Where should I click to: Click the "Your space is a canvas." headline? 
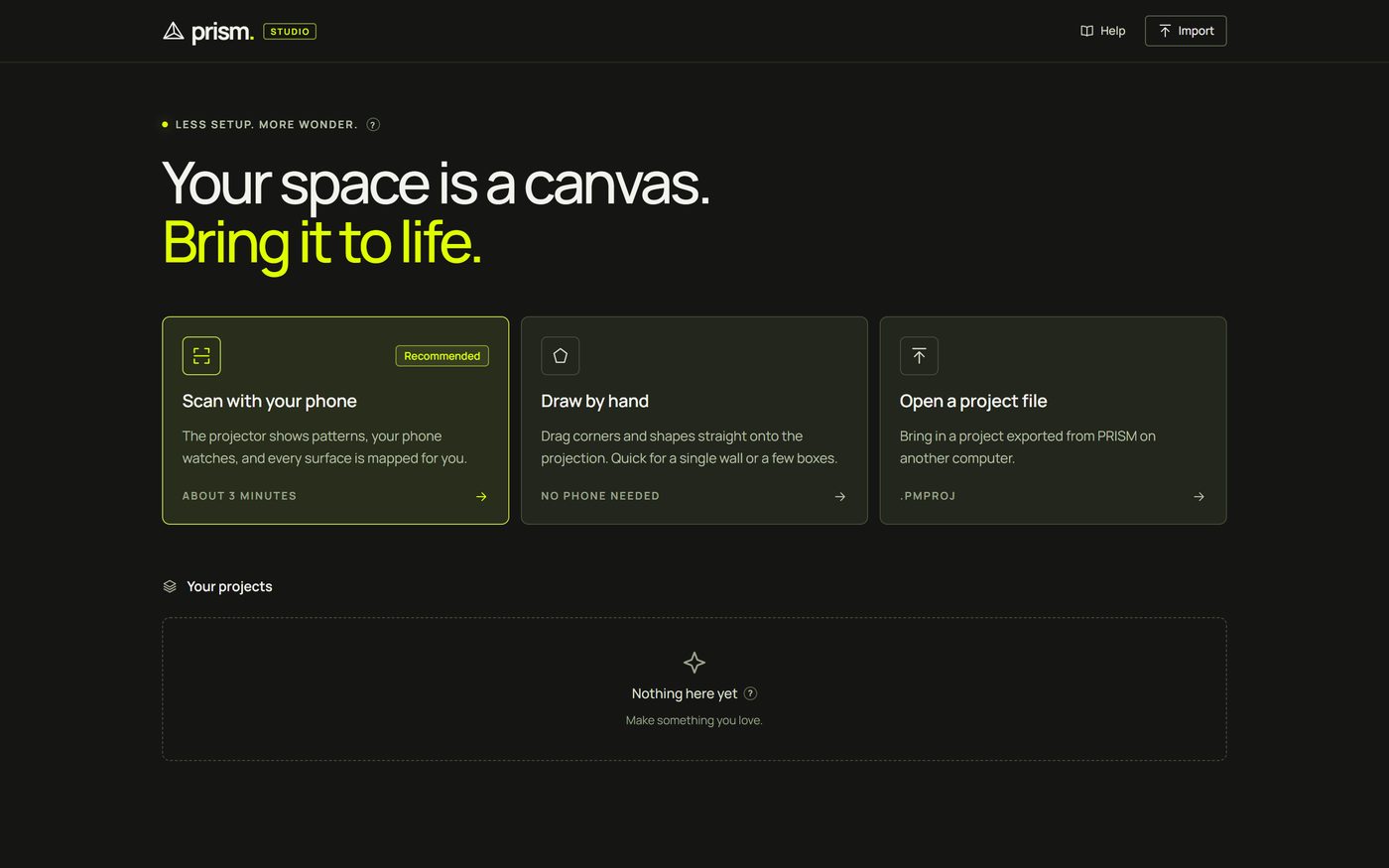tap(437, 185)
